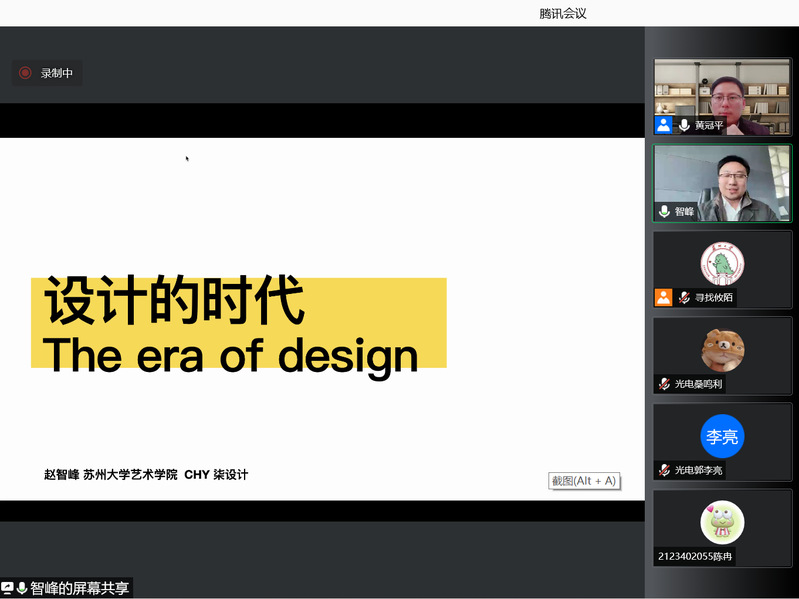Click the 录制中 recording status label

click(57, 73)
